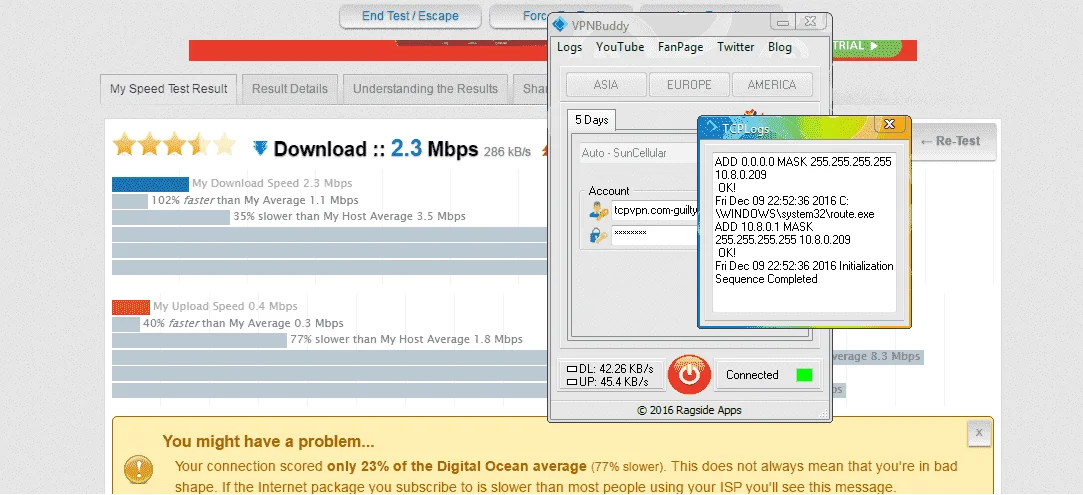Click the UP: 45.4 KB/s readout
This screenshot has width=1083, height=495.
click(x=613, y=382)
